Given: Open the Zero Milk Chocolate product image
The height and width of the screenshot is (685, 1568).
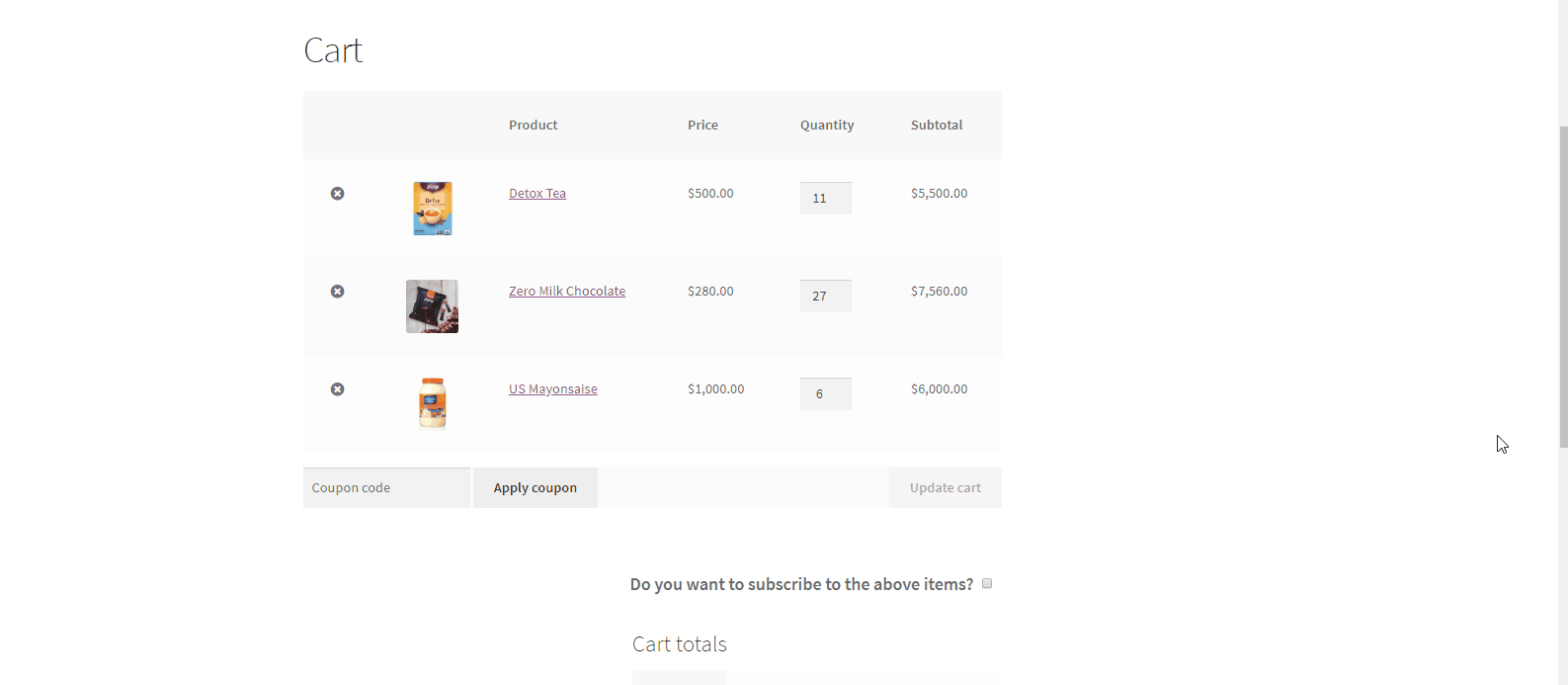Looking at the screenshot, I should pyautogui.click(x=432, y=305).
